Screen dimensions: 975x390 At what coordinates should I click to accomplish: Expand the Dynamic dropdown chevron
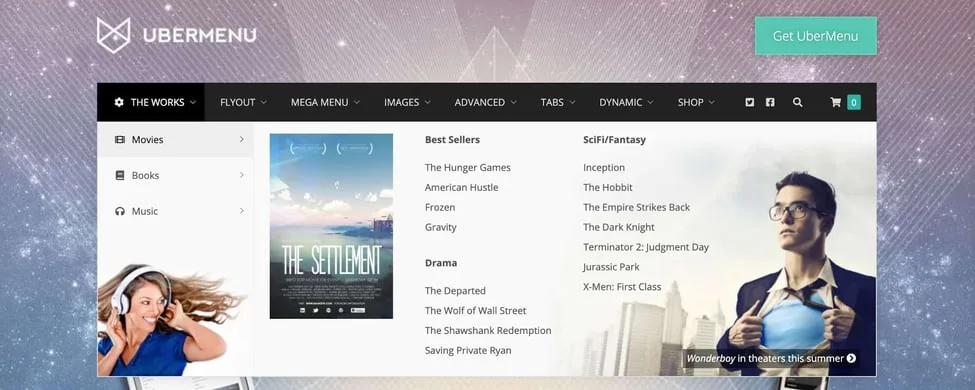point(650,103)
